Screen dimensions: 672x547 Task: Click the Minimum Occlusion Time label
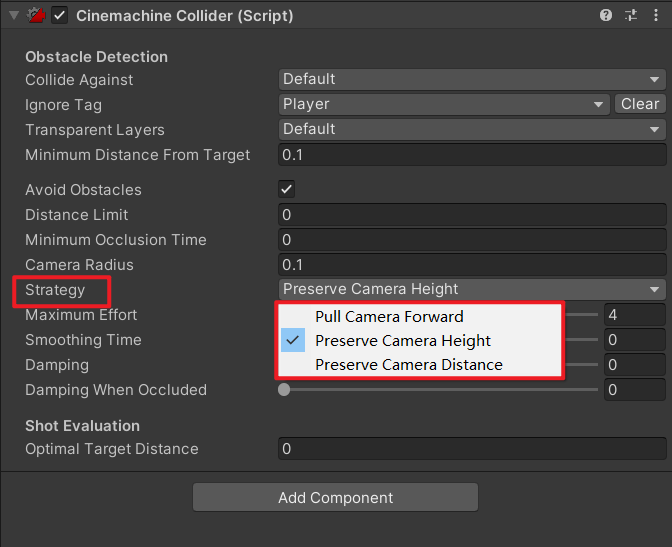116,240
